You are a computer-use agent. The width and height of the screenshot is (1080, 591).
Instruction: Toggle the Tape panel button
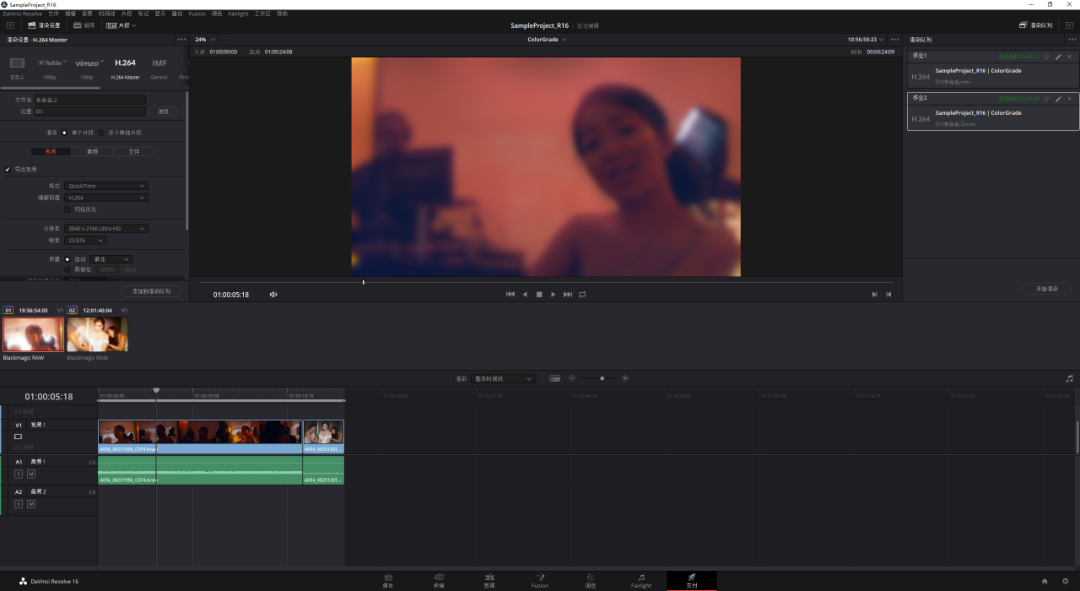(x=84, y=25)
